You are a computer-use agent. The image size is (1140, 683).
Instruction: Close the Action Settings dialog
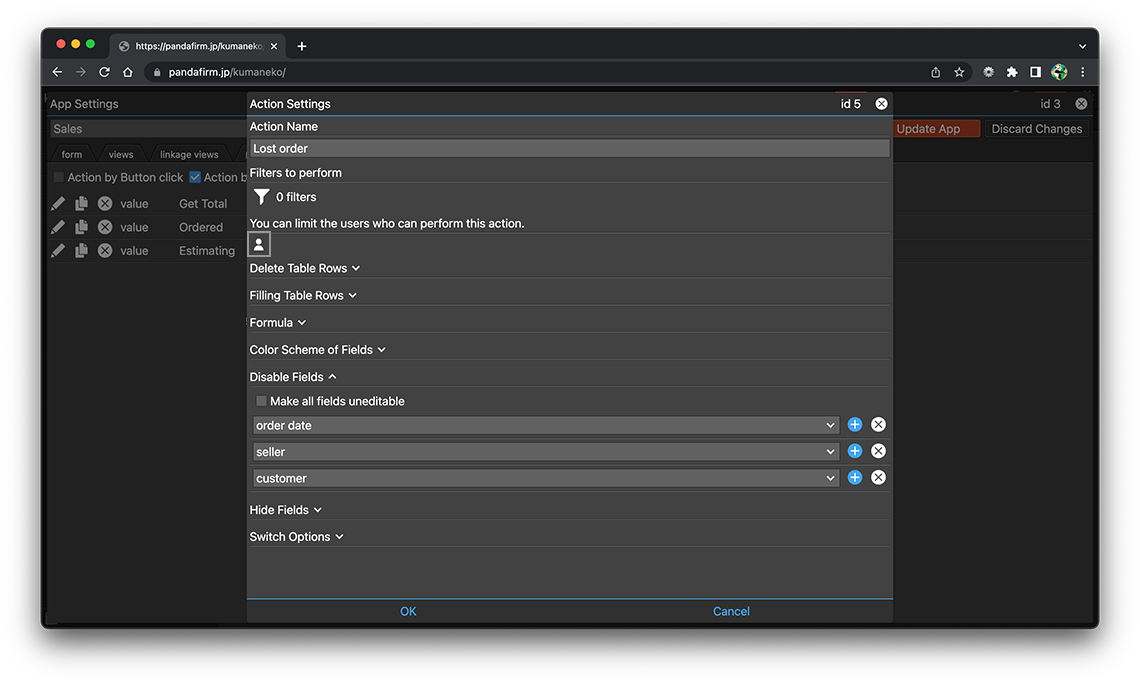[881, 104]
